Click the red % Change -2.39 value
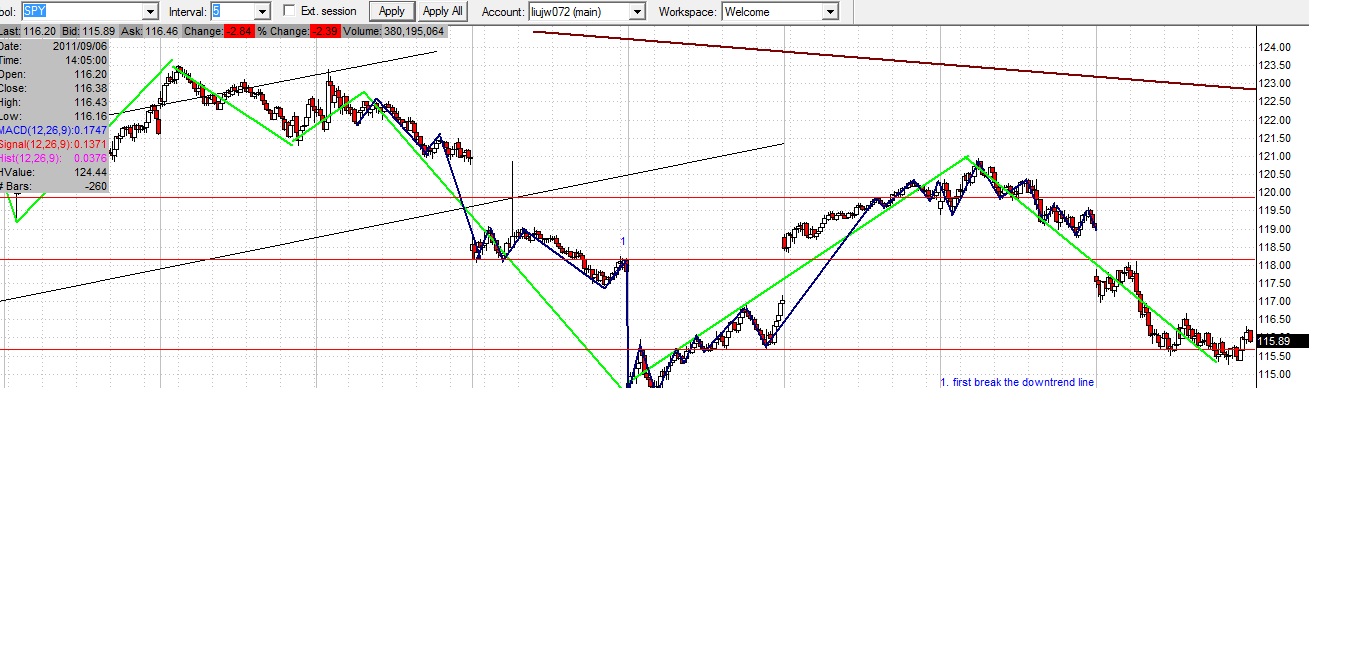 point(327,32)
